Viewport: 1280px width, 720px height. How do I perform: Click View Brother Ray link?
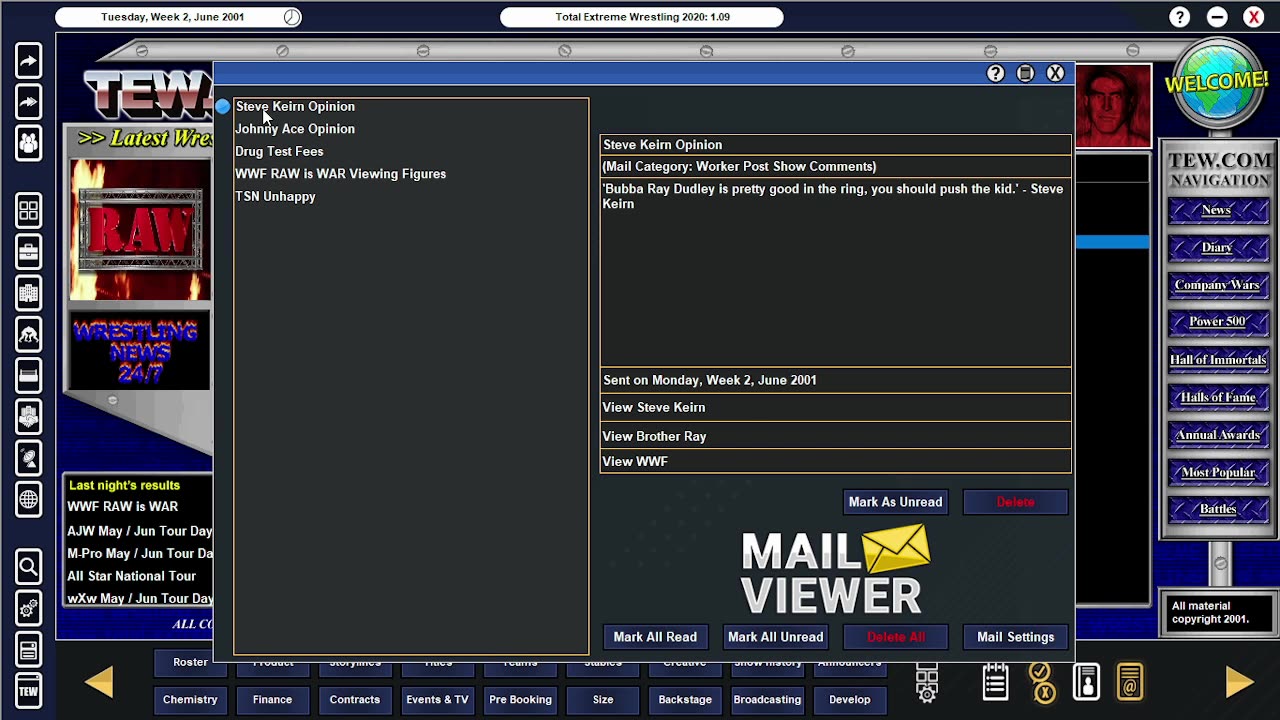pyautogui.click(x=835, y=436)
